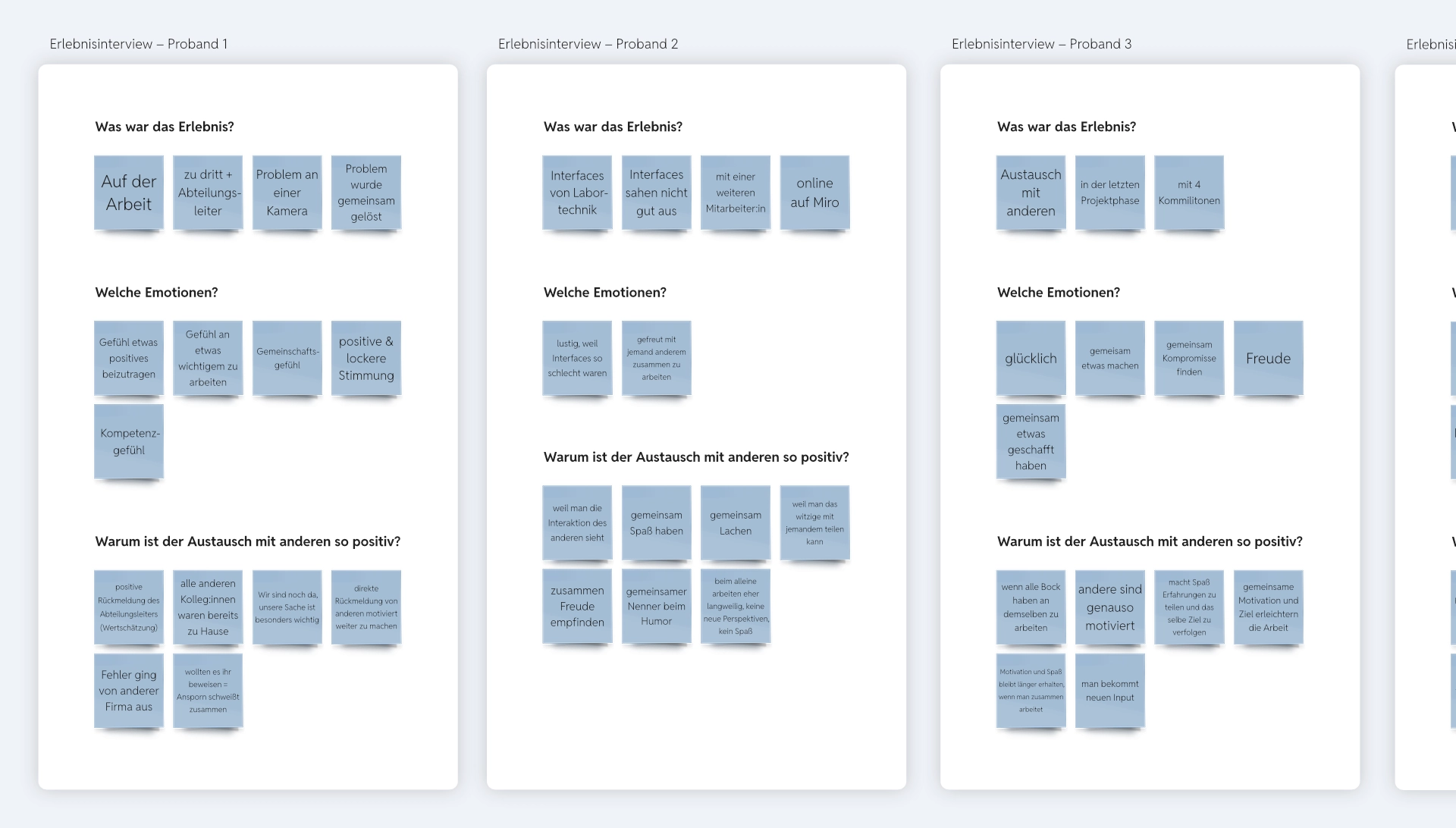Click the 'zusammen Freude empfinden' note
The width and height of the screenshot is (1456, 828).
[x=577, y=606]
